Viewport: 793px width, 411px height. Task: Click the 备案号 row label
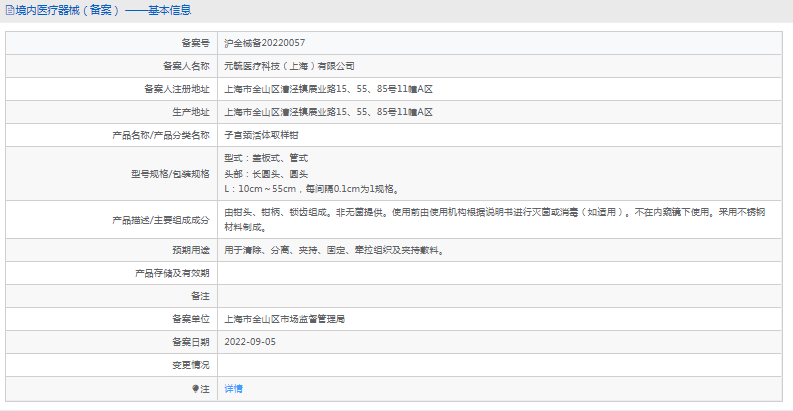pos(195,43)
